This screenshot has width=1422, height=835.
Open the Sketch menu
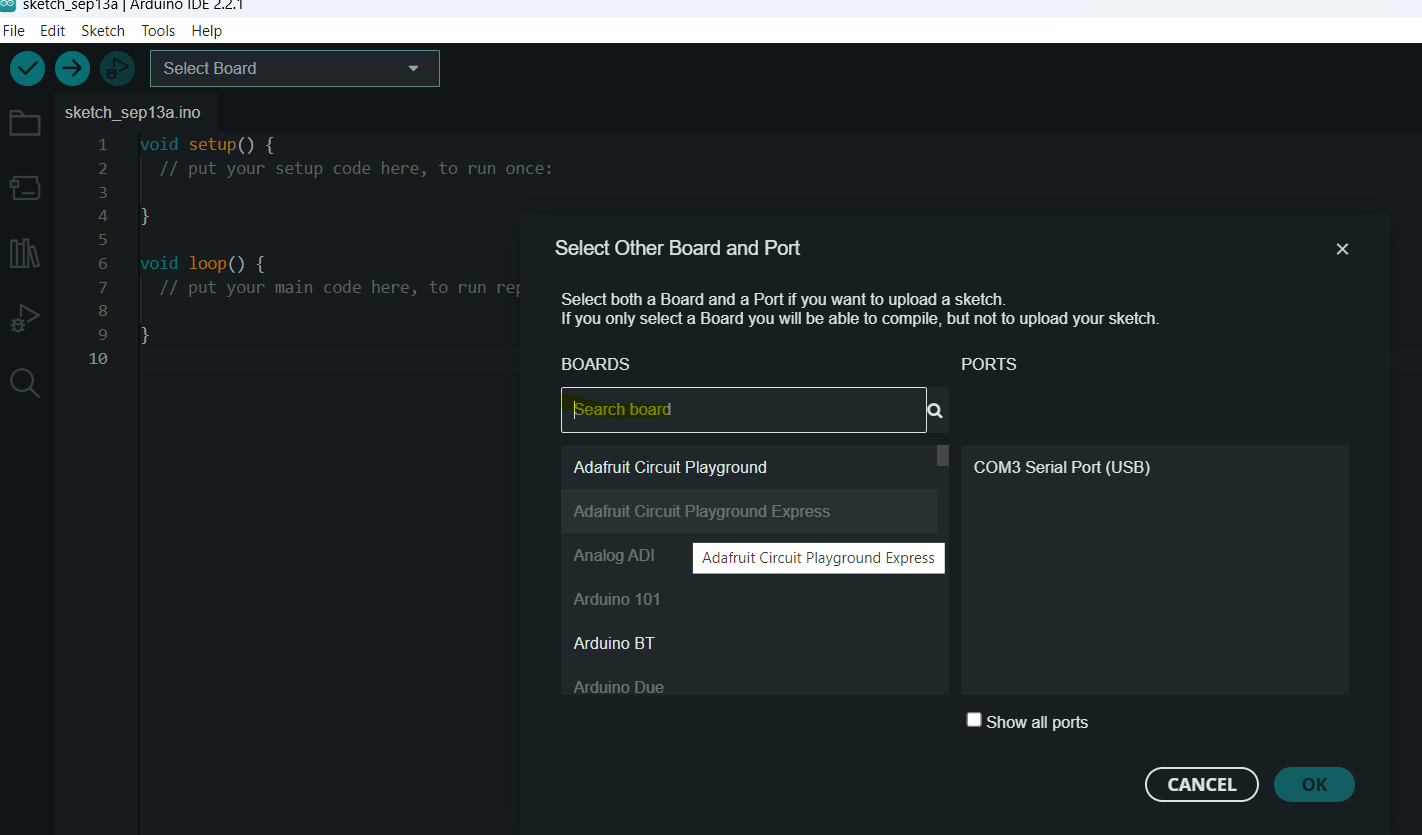point(103,31)
